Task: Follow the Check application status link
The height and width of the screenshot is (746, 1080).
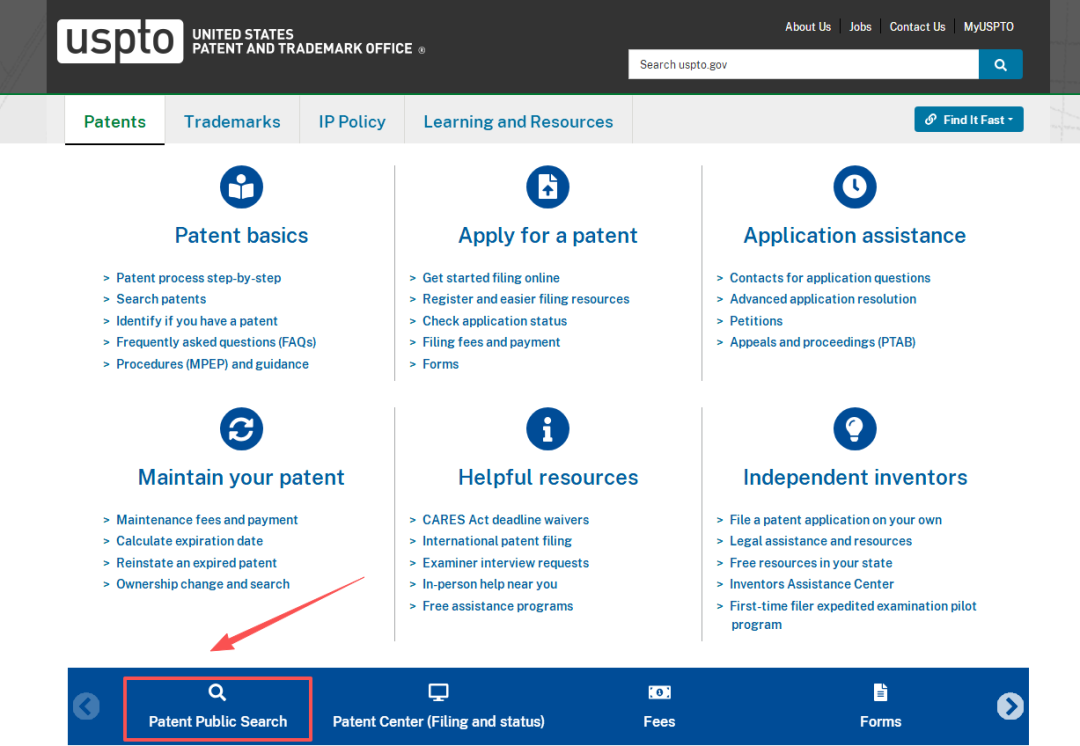Action: [494, 321]
